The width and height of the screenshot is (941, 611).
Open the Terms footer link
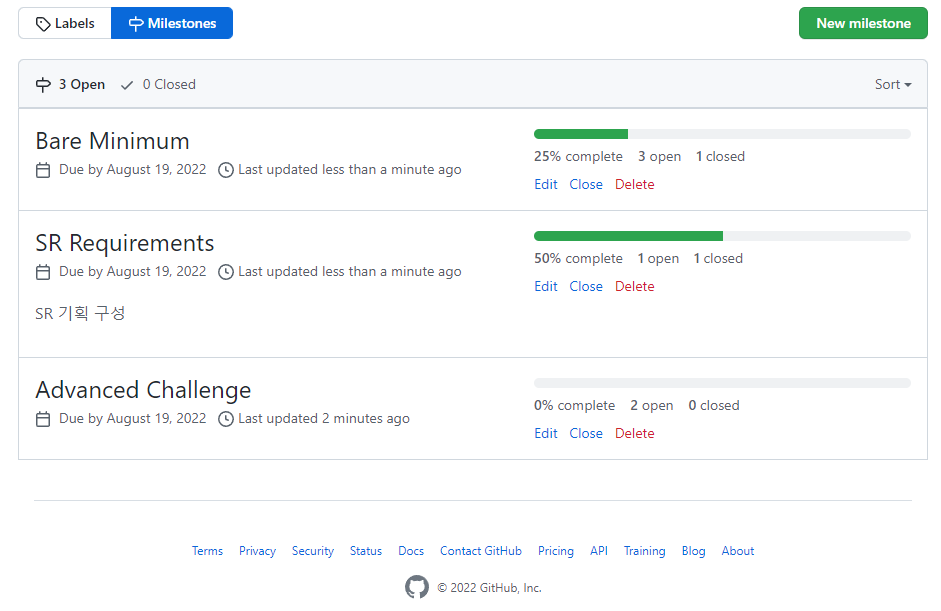click(x=207, y=551)
